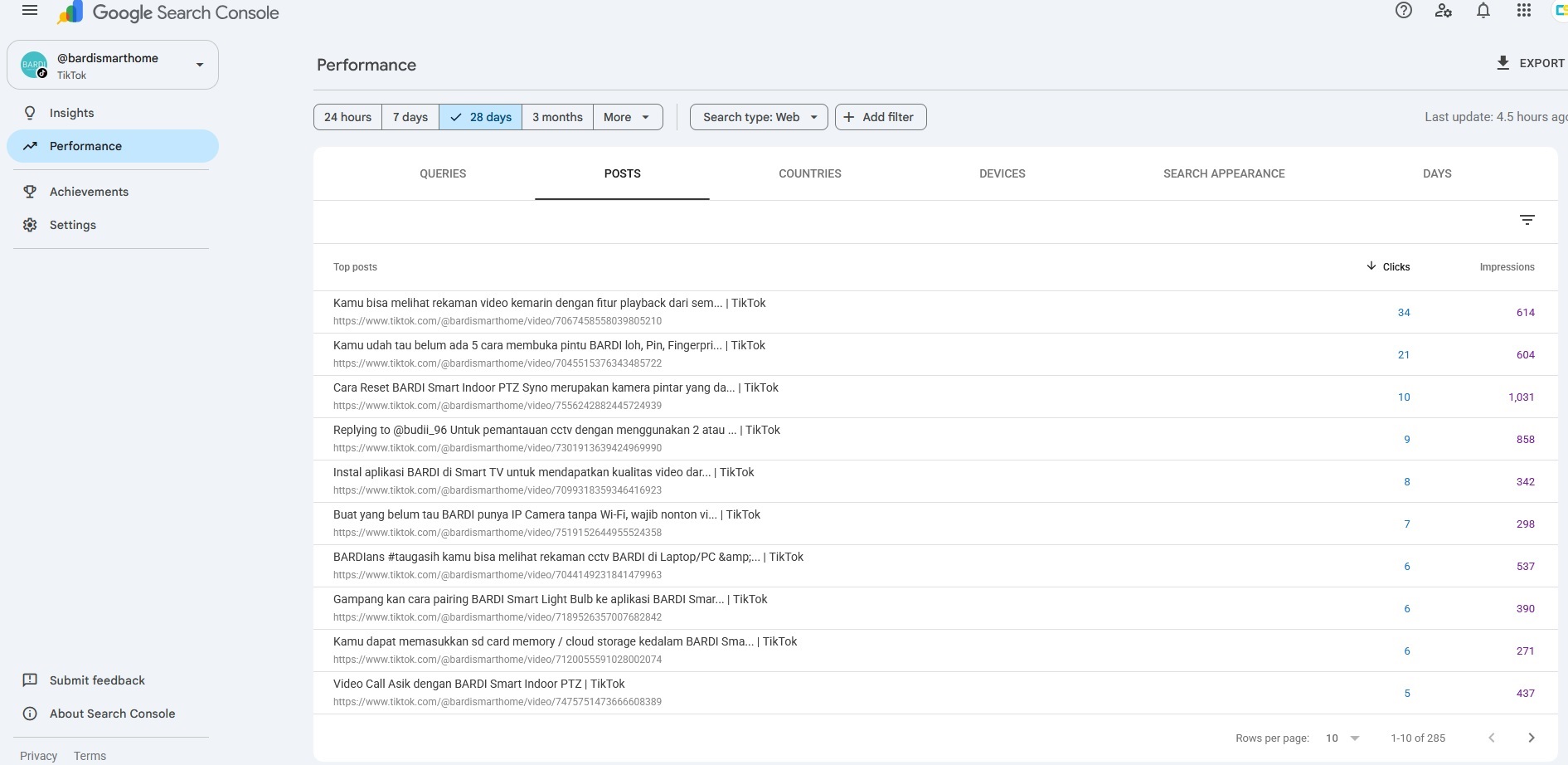Switch to the COUNTRIES tab

pyautogui.click(x=810, y=173)
